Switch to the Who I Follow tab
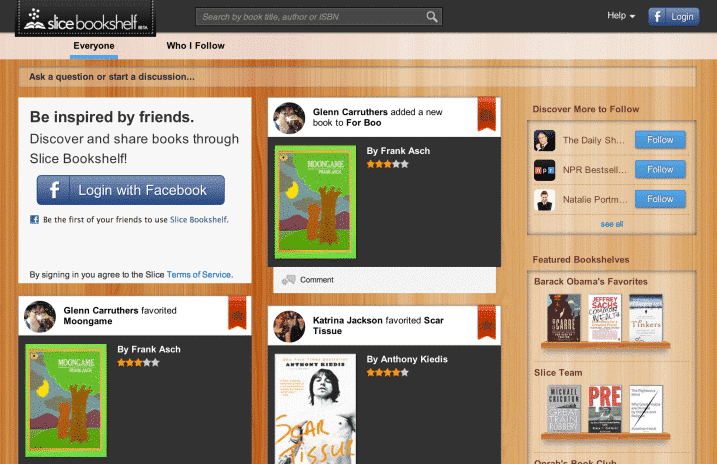 pyautogui.click(x=195, y=46)
